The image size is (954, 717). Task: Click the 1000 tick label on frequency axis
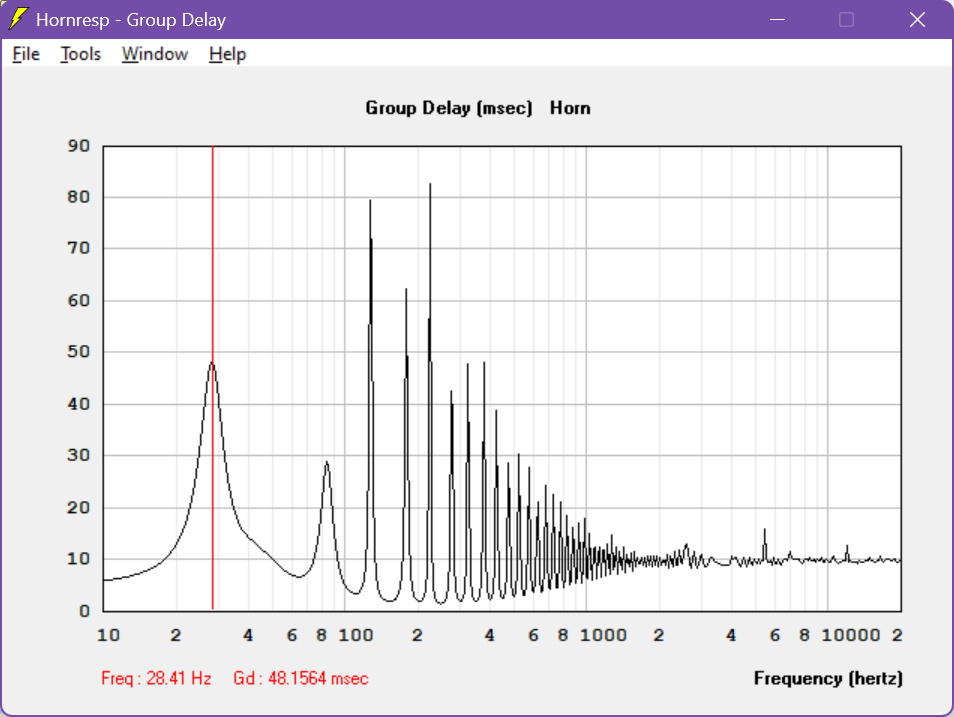tap(603, 635)
